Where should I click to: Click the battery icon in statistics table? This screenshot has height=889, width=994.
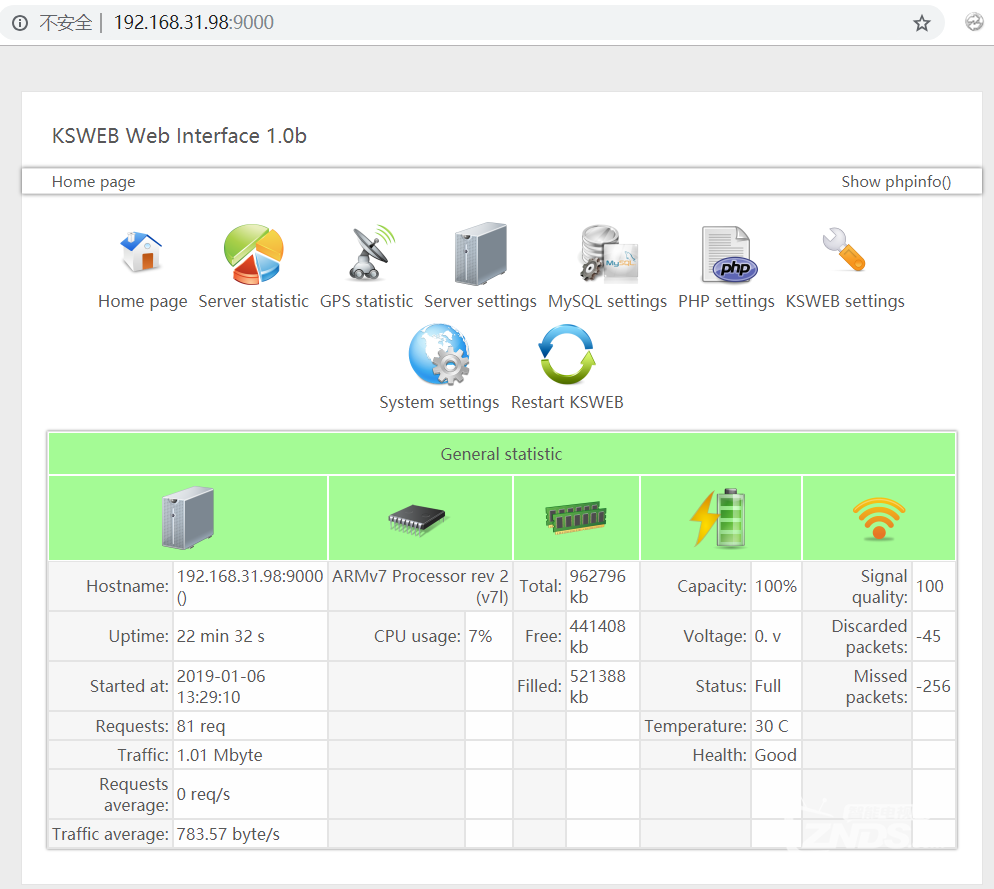[720, 518]
